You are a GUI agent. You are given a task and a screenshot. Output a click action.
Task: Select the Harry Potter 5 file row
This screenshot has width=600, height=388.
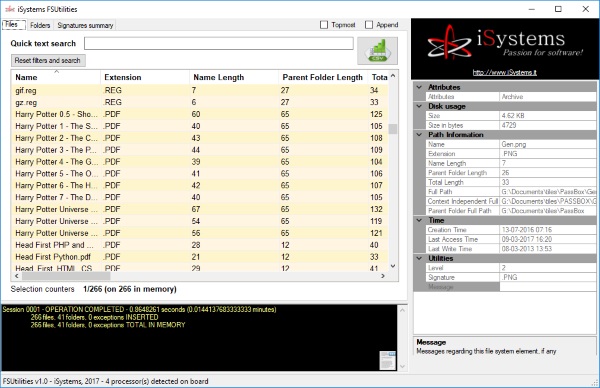click(200, 173)
